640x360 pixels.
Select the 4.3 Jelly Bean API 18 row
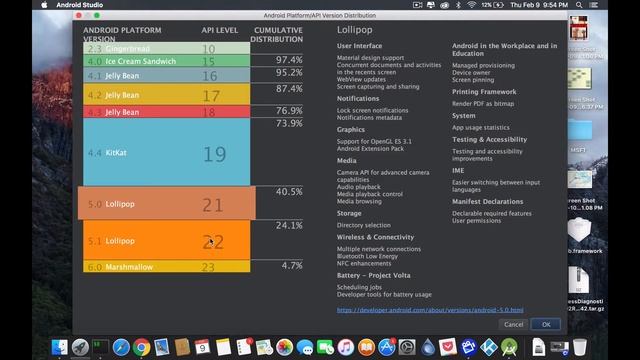[167, 112]
